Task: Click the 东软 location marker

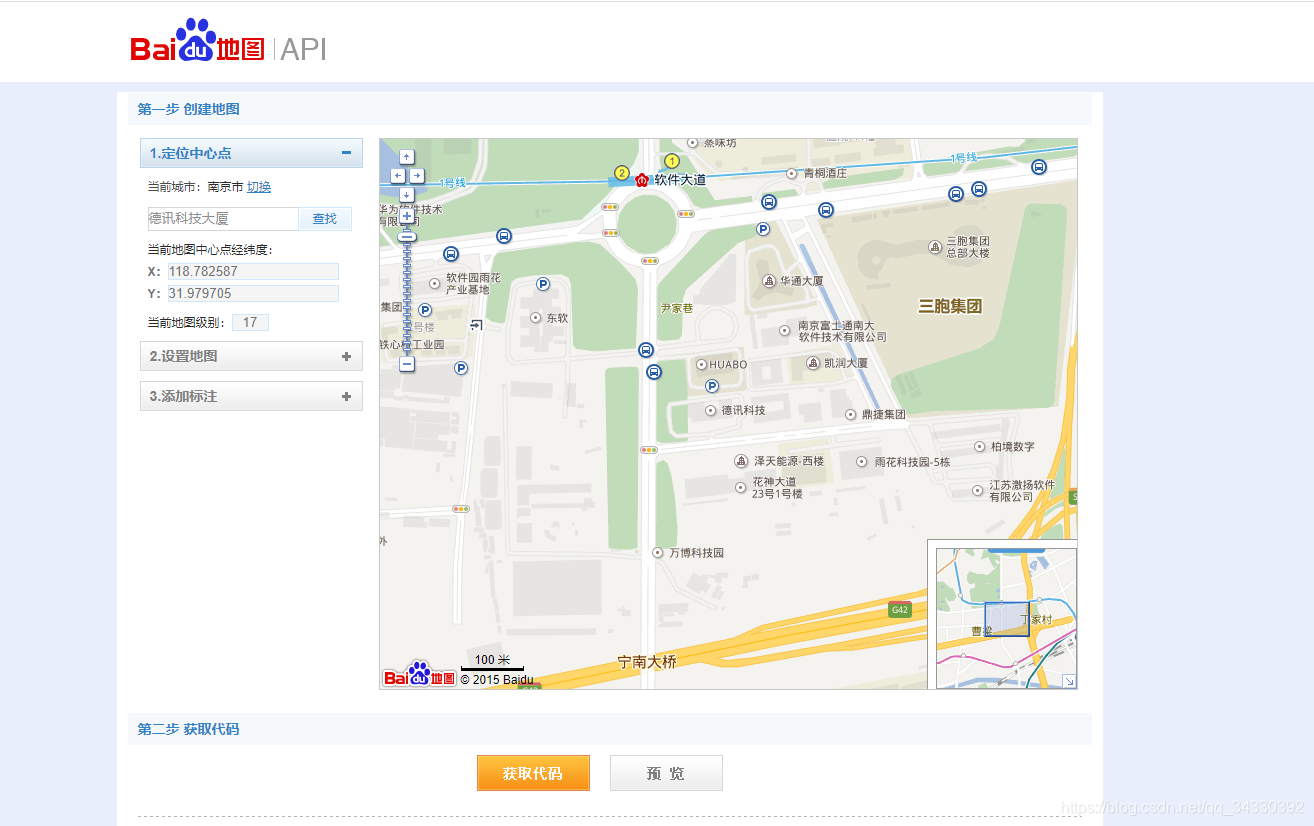Action: (x=536, y=317)
